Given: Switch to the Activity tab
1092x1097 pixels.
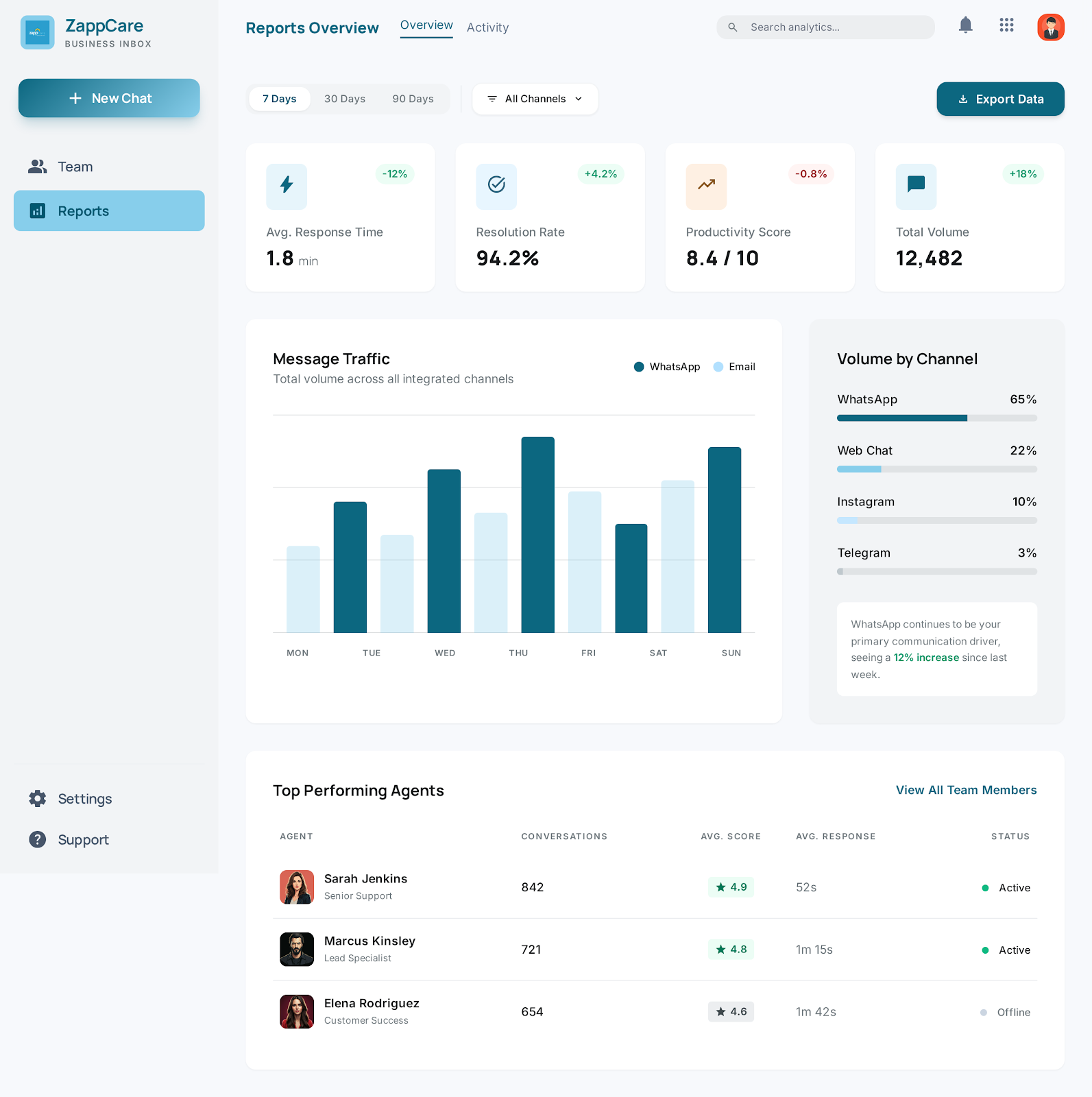Looking at the screenshot, I should click(x=487, y=27).
